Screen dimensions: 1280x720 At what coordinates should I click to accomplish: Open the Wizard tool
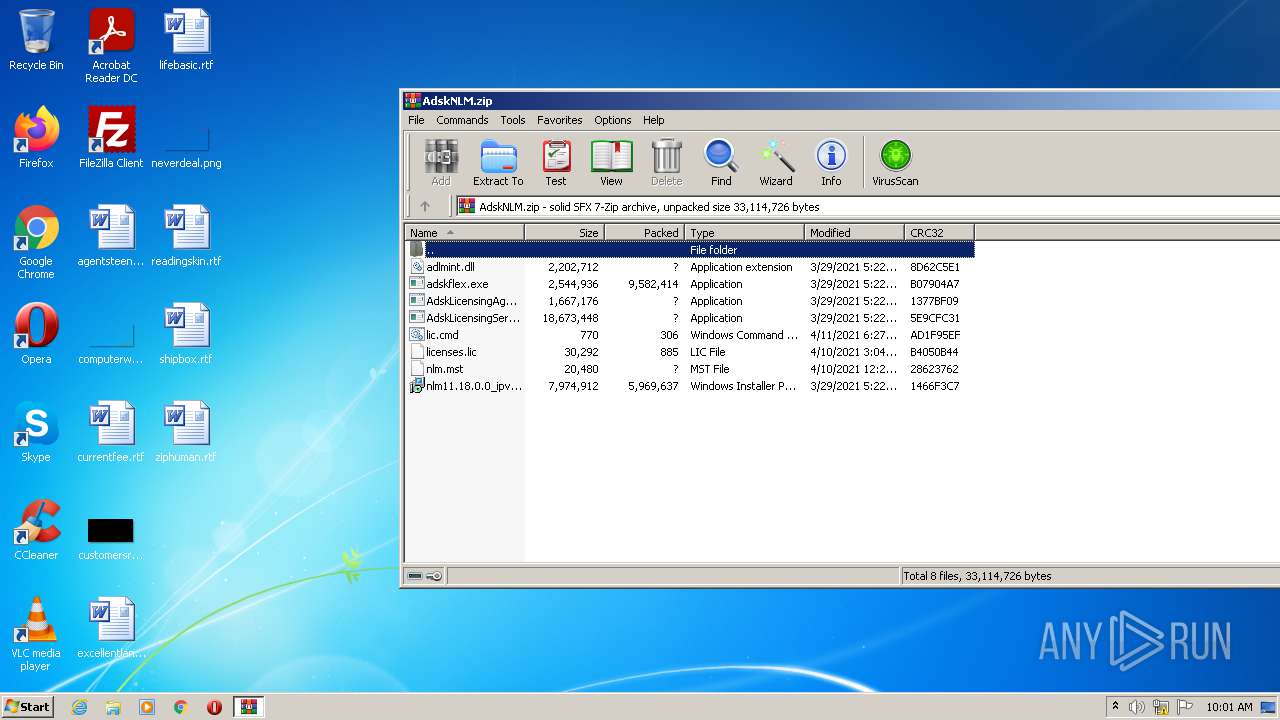click(776, 163)
